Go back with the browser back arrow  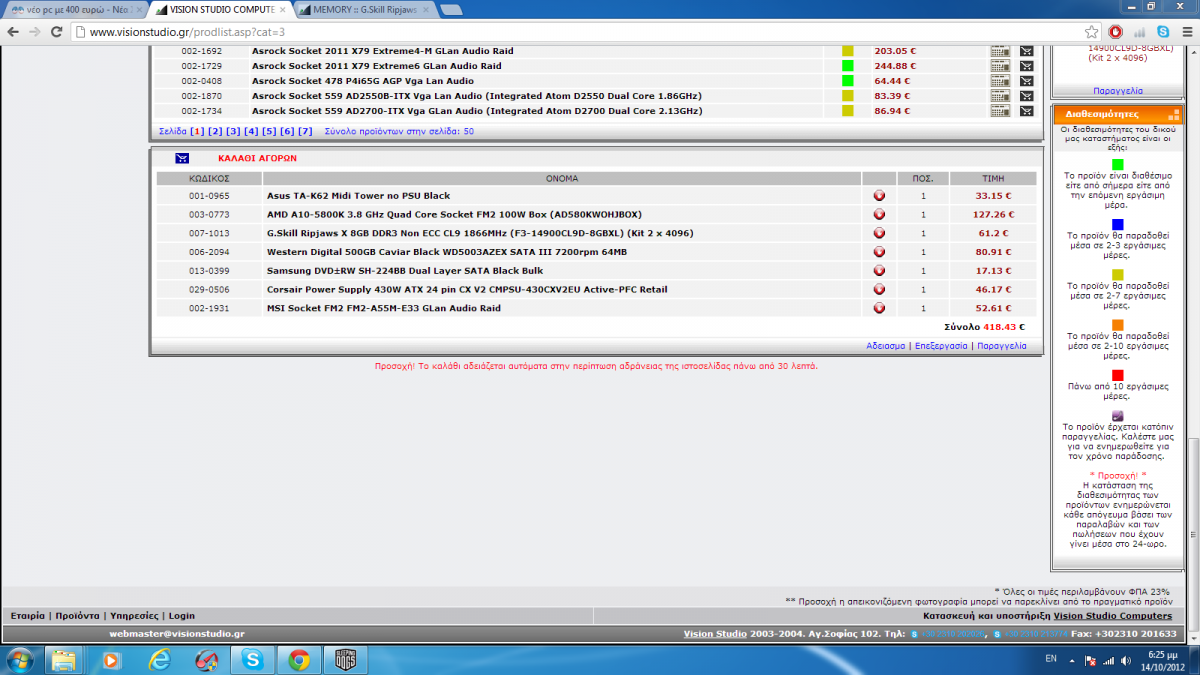point(13,32)
